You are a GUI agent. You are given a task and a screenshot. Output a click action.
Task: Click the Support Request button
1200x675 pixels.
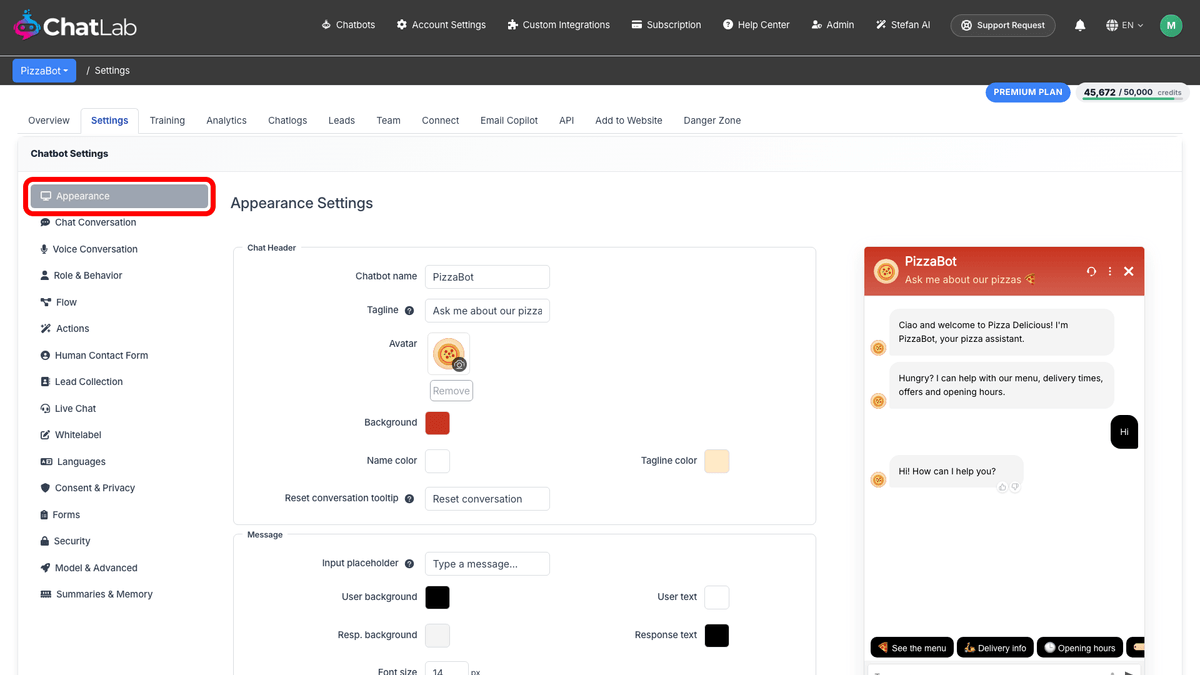pos(1003,25)
